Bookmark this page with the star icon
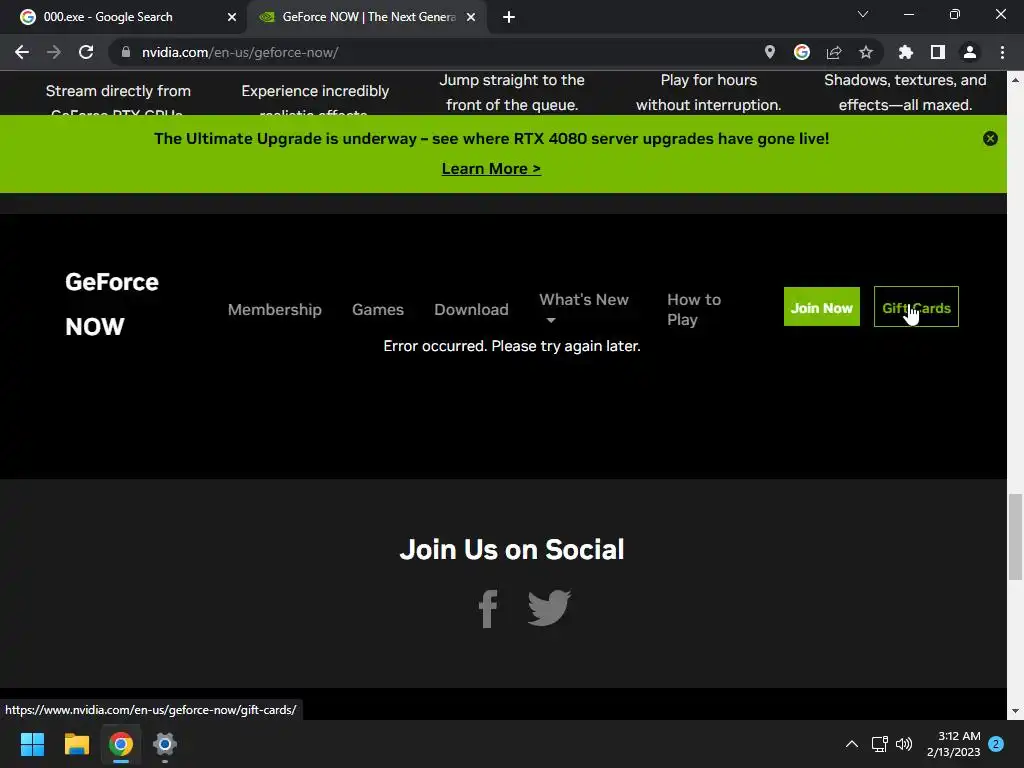Viewport: 1024px width, 768px height. pyautogui.click(x=866, y=52)
